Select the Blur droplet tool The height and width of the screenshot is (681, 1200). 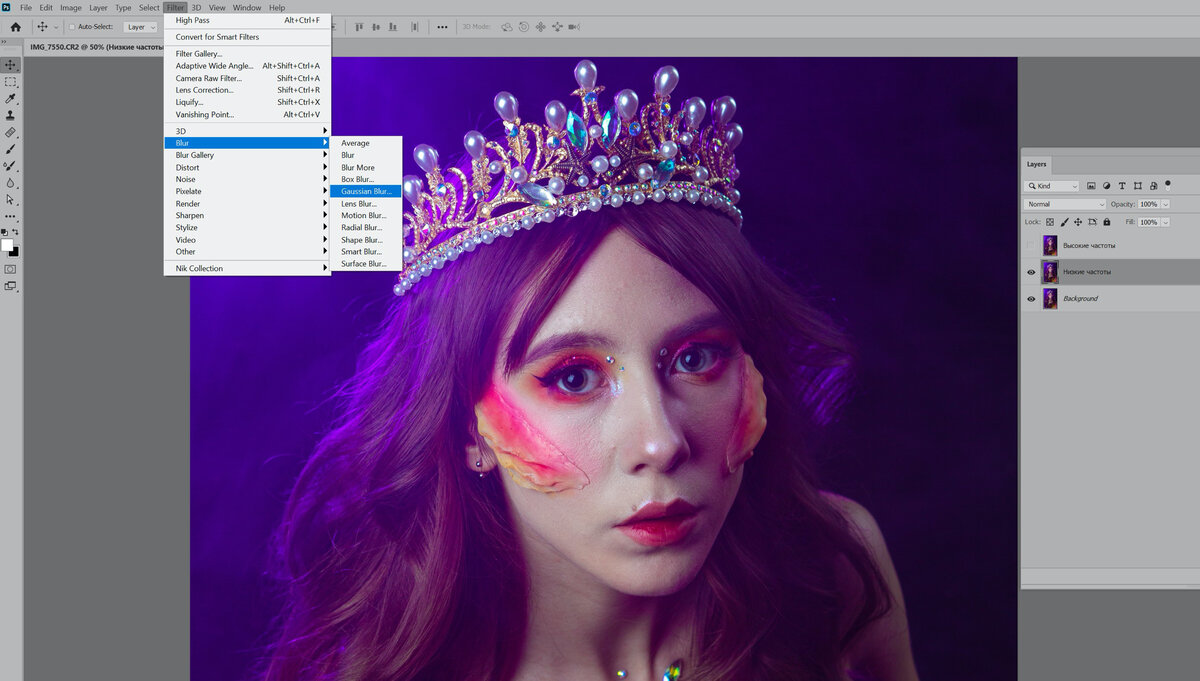11,183
